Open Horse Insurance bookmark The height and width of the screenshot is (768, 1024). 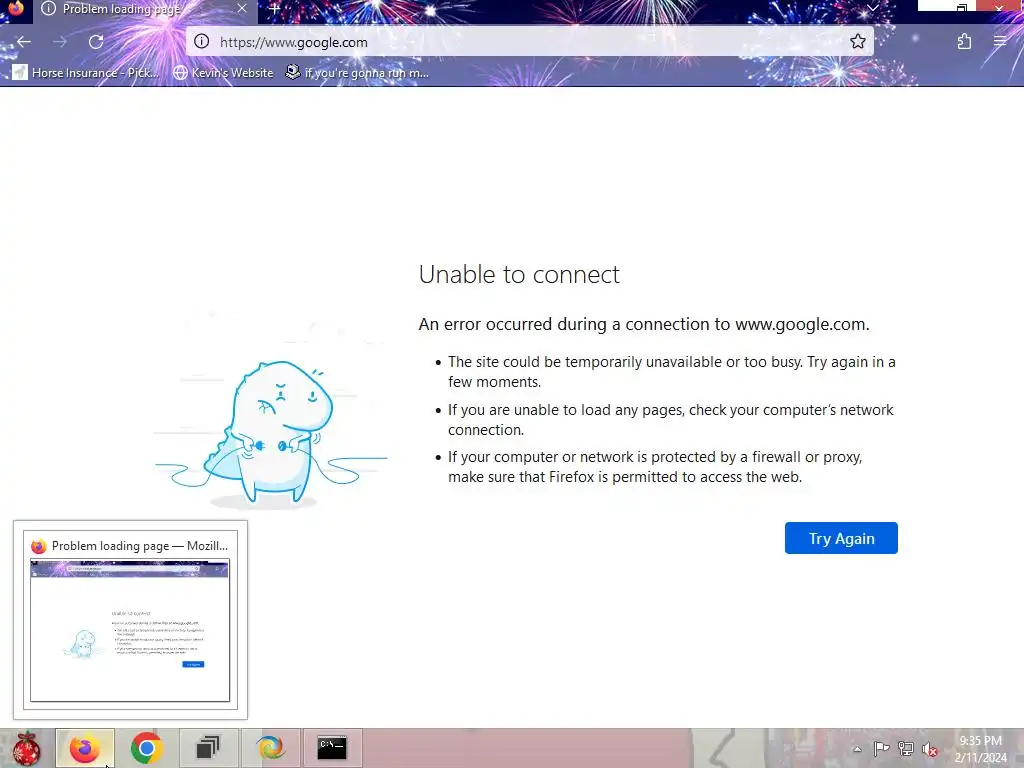[86, 72]
